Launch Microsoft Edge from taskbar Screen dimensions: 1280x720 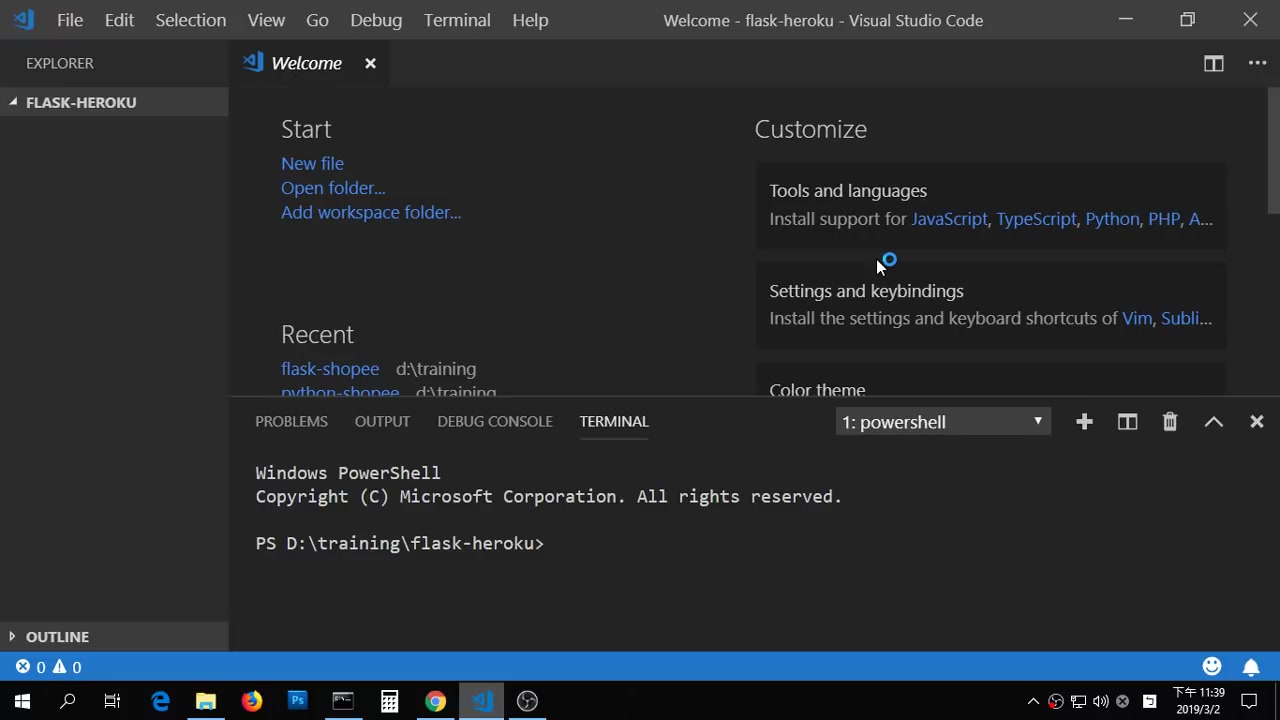click(x=160, y=701)
